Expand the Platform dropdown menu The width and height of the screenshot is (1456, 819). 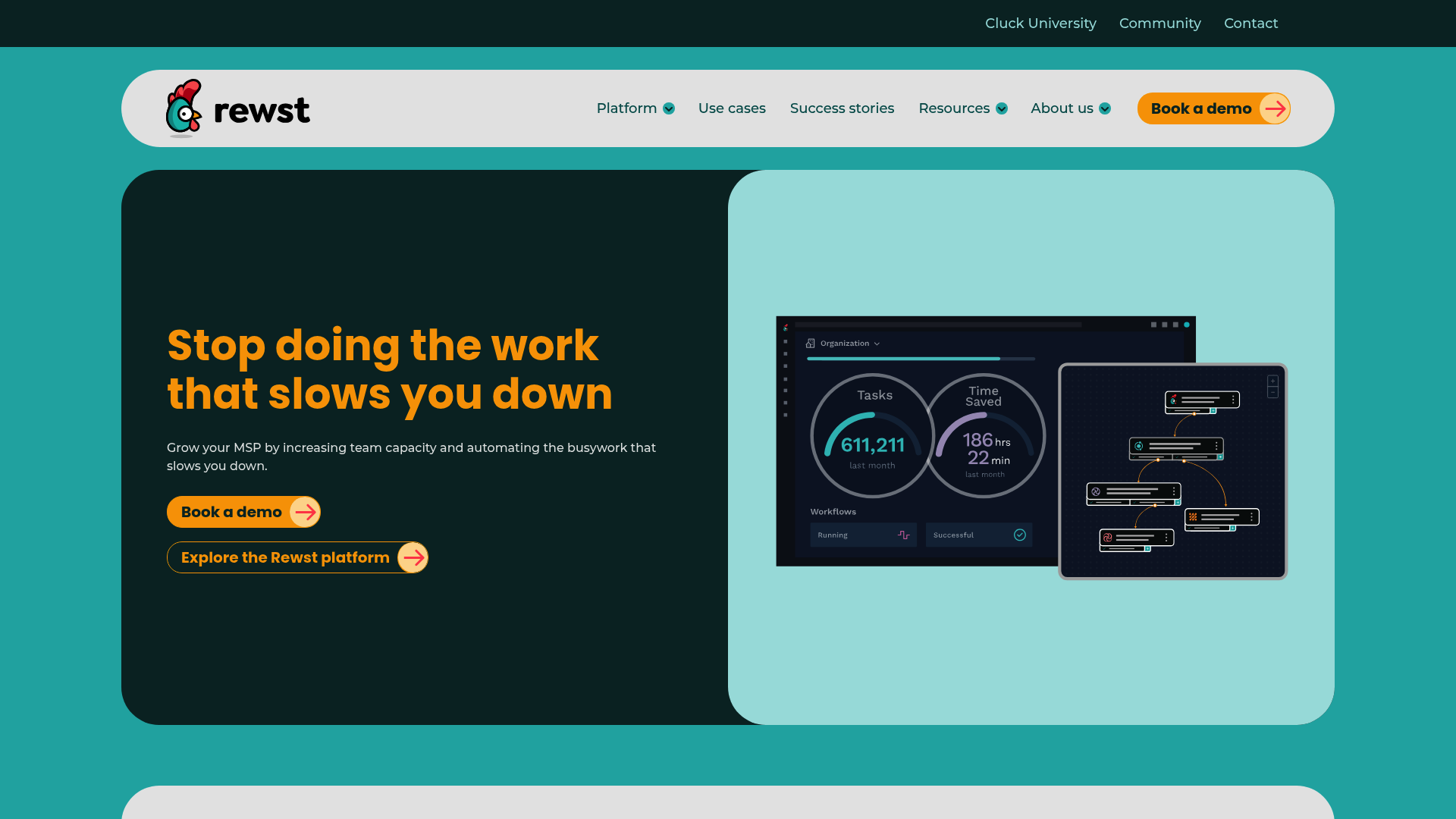tap(635, 108)
